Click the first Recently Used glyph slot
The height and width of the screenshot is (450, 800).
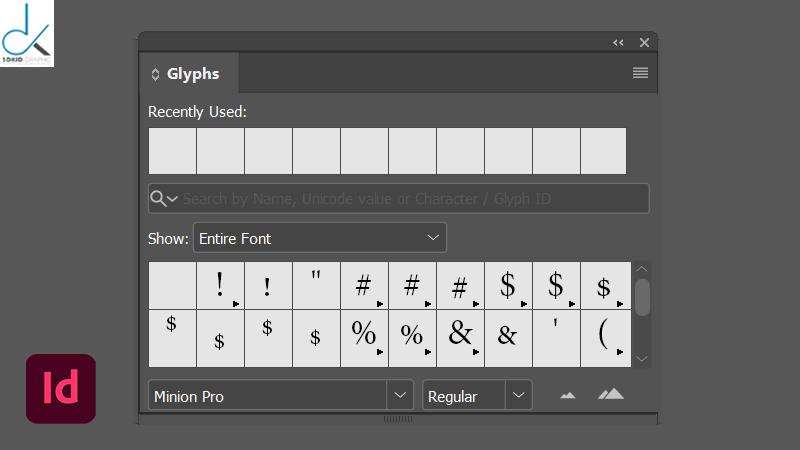[x=172, y=151]
